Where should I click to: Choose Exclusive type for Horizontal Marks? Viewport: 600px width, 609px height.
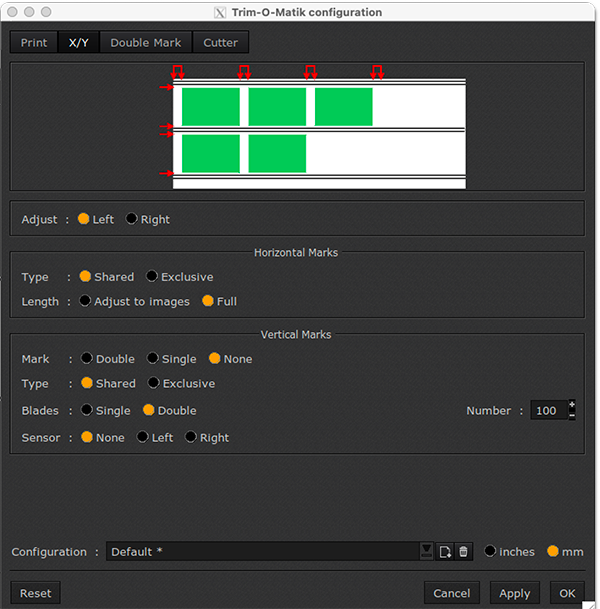click(x=152, y=277)
